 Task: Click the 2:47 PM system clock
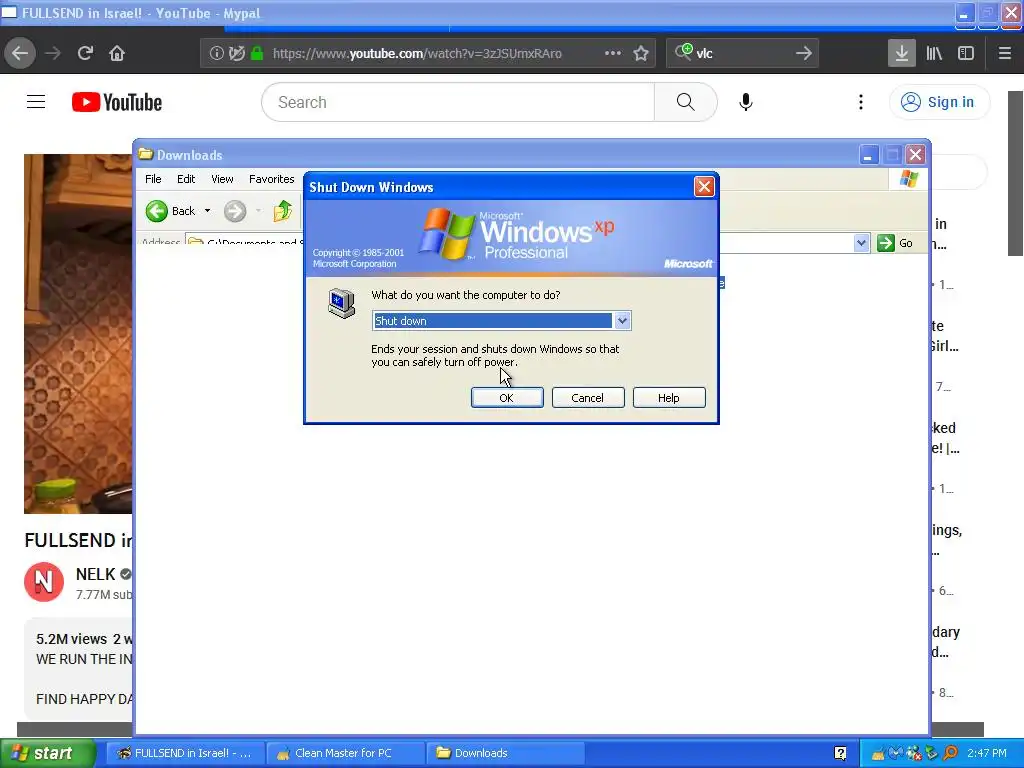pos(987,753)
